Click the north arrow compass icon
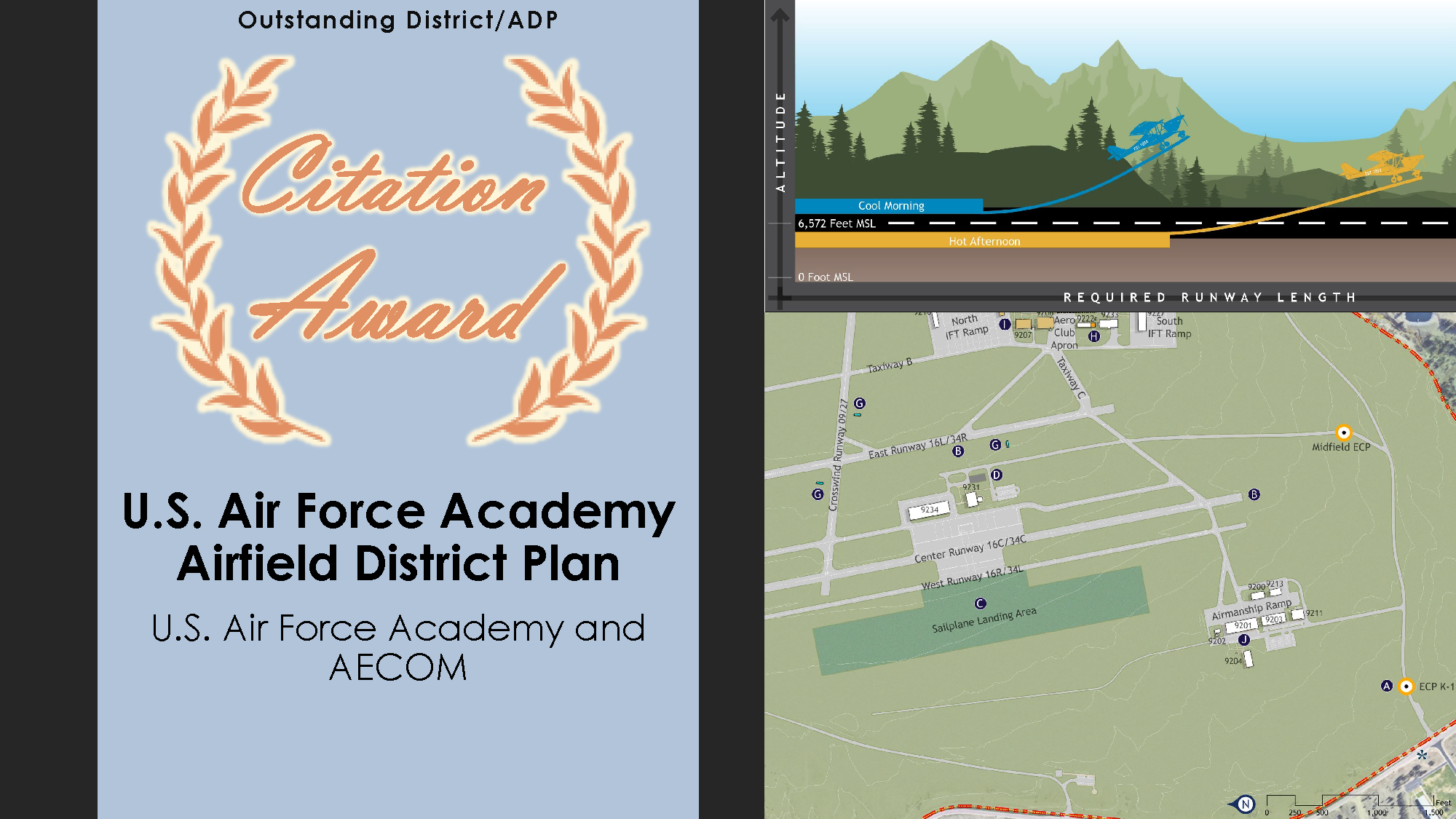This screenshot has height=819, width=1456. pyautogui.click(x=1244, y=804)
